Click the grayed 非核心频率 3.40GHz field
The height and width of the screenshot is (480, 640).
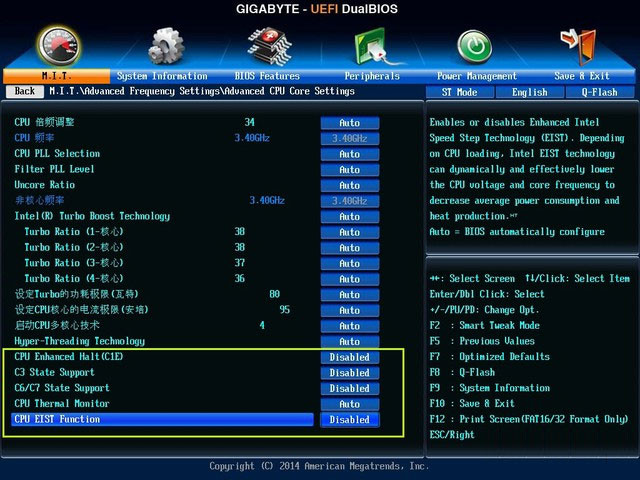[x=350, y=201]
